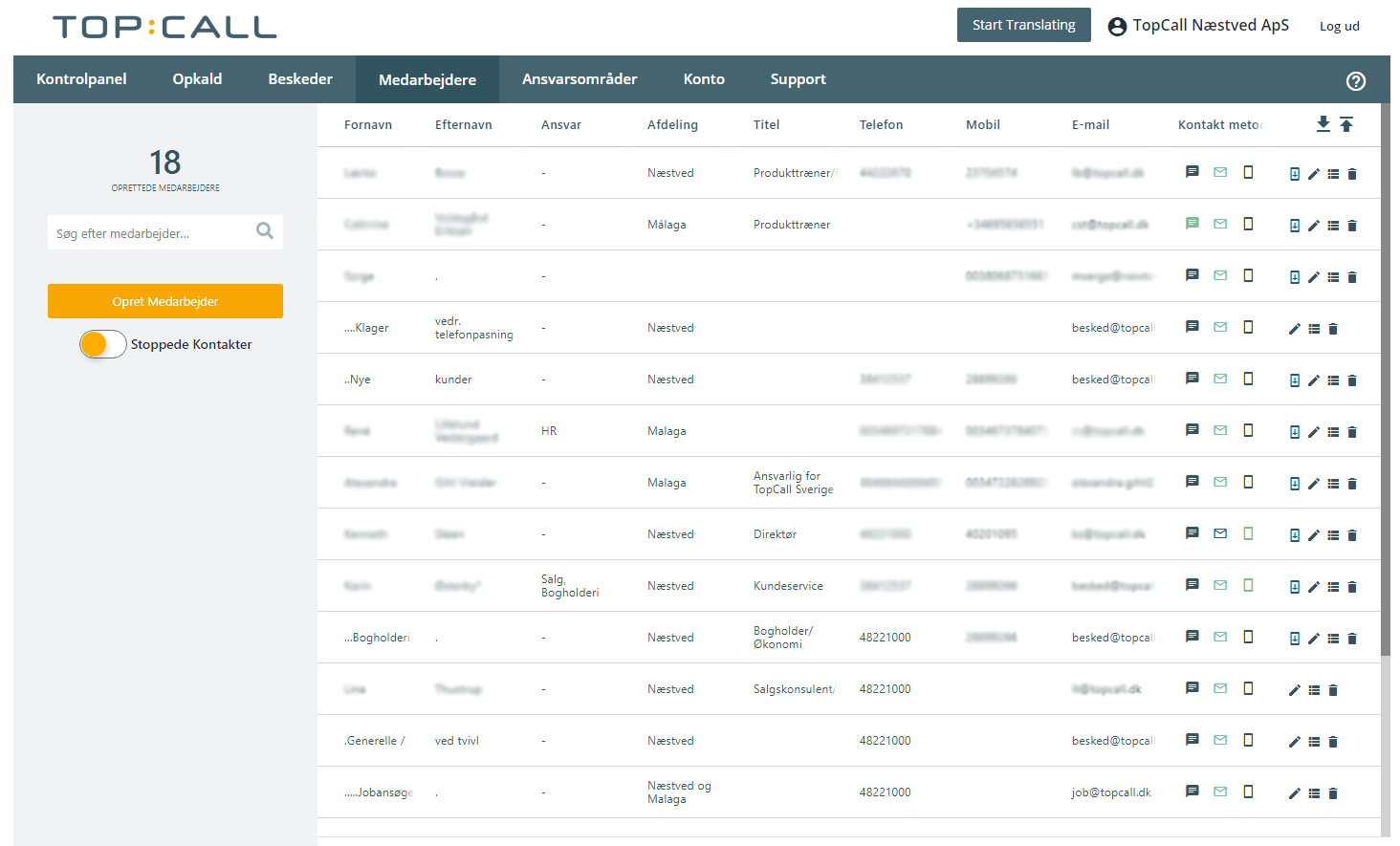Toggle mobile contact method for .Generelle / row

coord(1248,740)
